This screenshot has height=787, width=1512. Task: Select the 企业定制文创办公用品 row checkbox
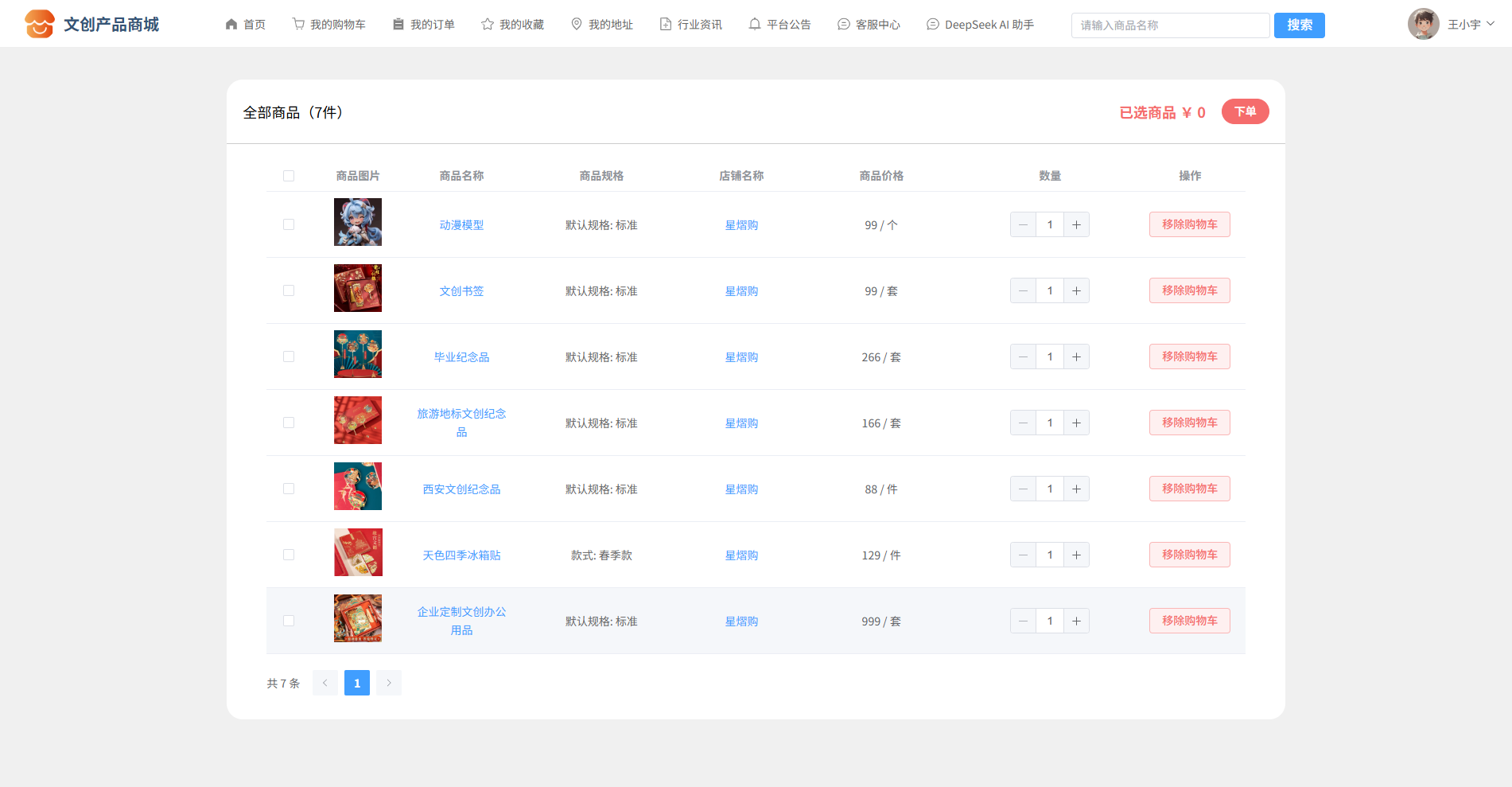[289, 621]
